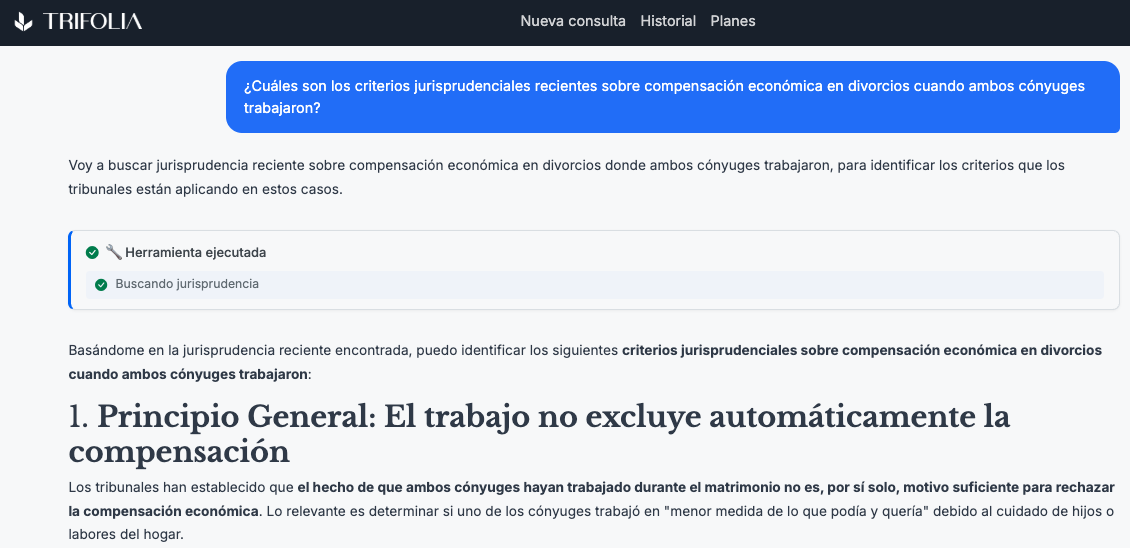The width and height of the screenshot is (1130, 548).
Task: Click the blue user question bubble
Action: coord(673,97)
